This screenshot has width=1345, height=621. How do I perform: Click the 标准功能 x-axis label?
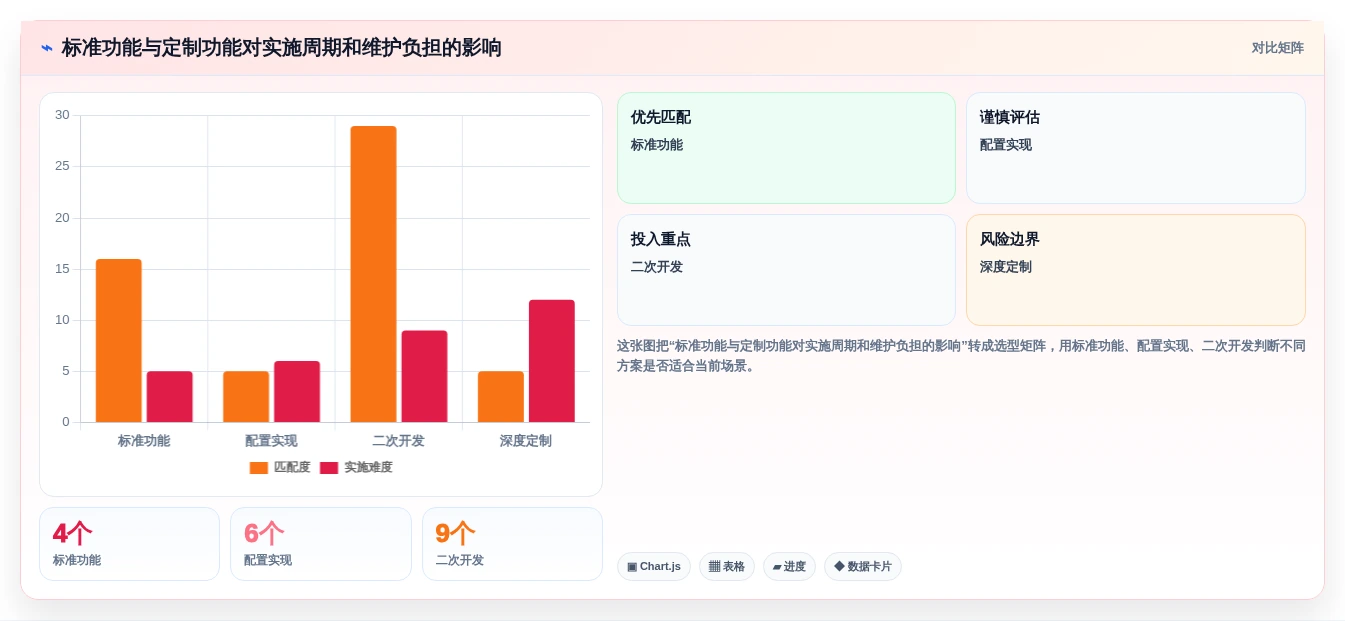(x=144, y=441)
